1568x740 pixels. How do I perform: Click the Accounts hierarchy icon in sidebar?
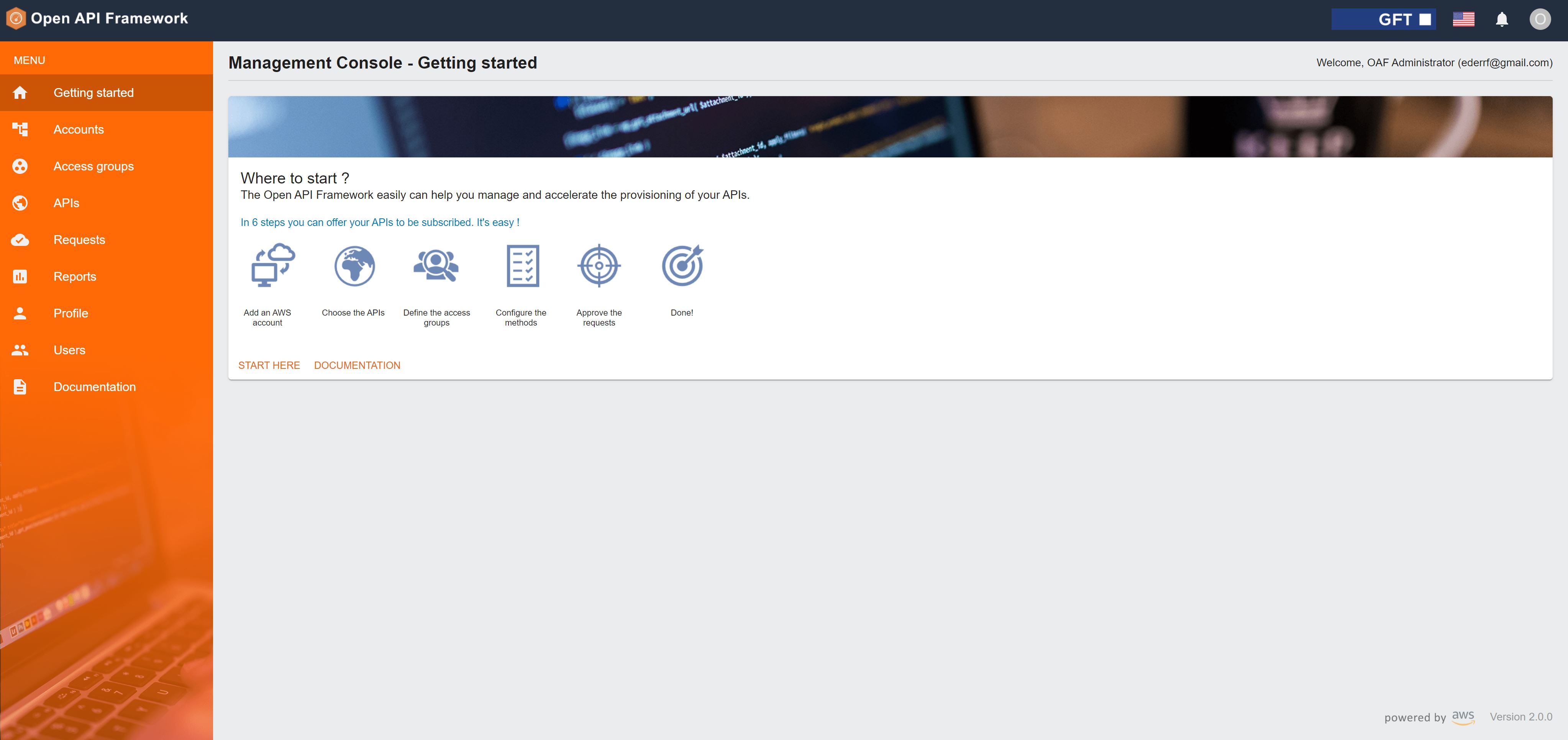[20, 129]
